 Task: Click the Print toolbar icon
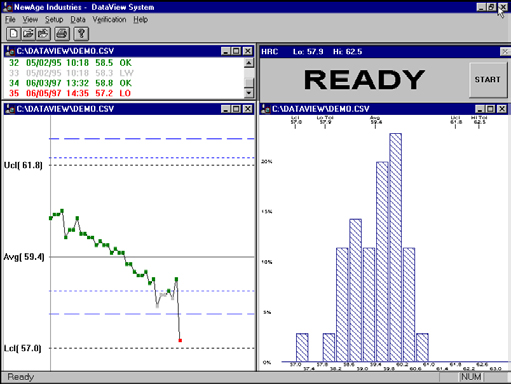tap(62, 34)
